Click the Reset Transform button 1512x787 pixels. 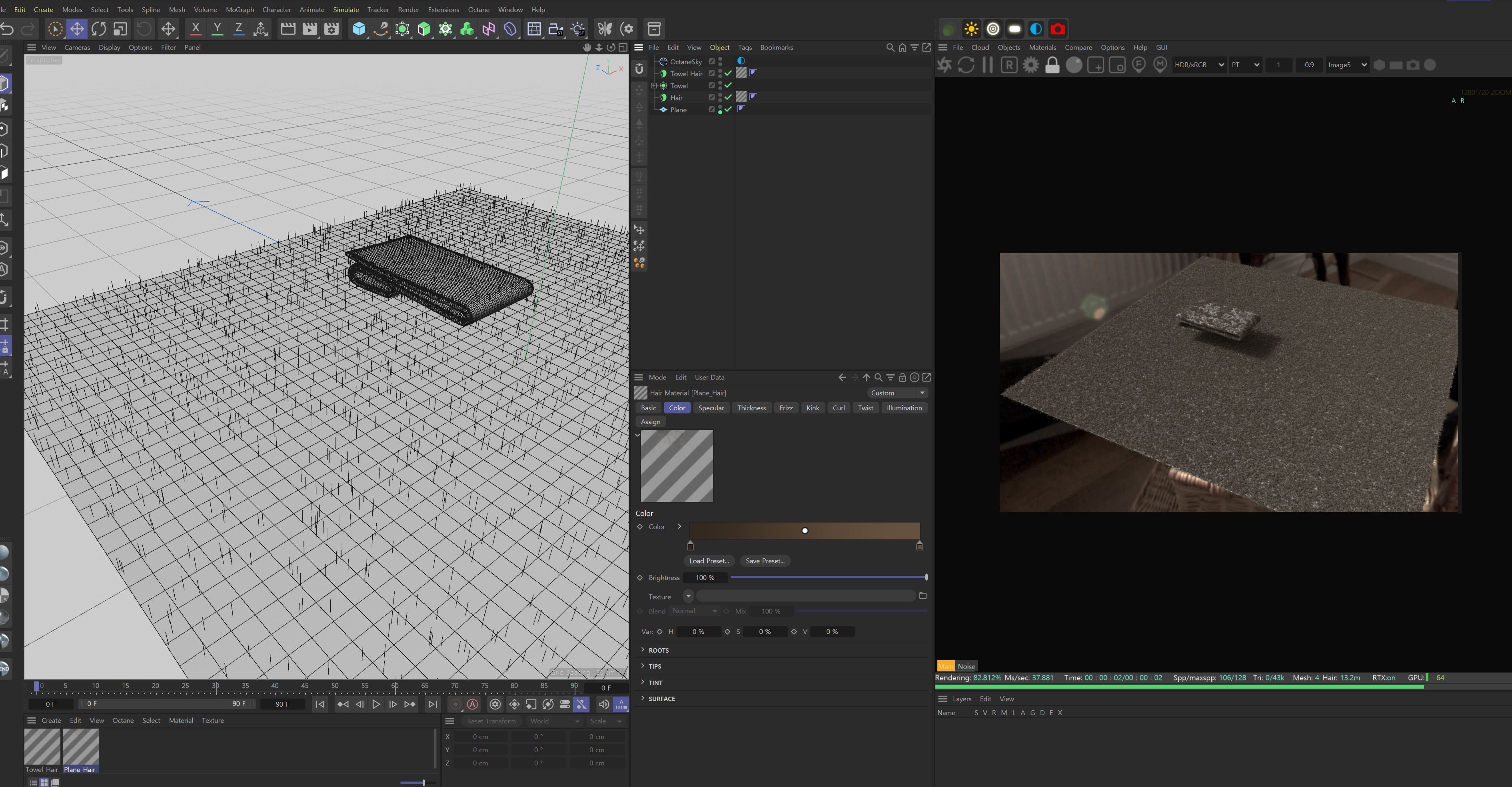click(x=491, y=721)
